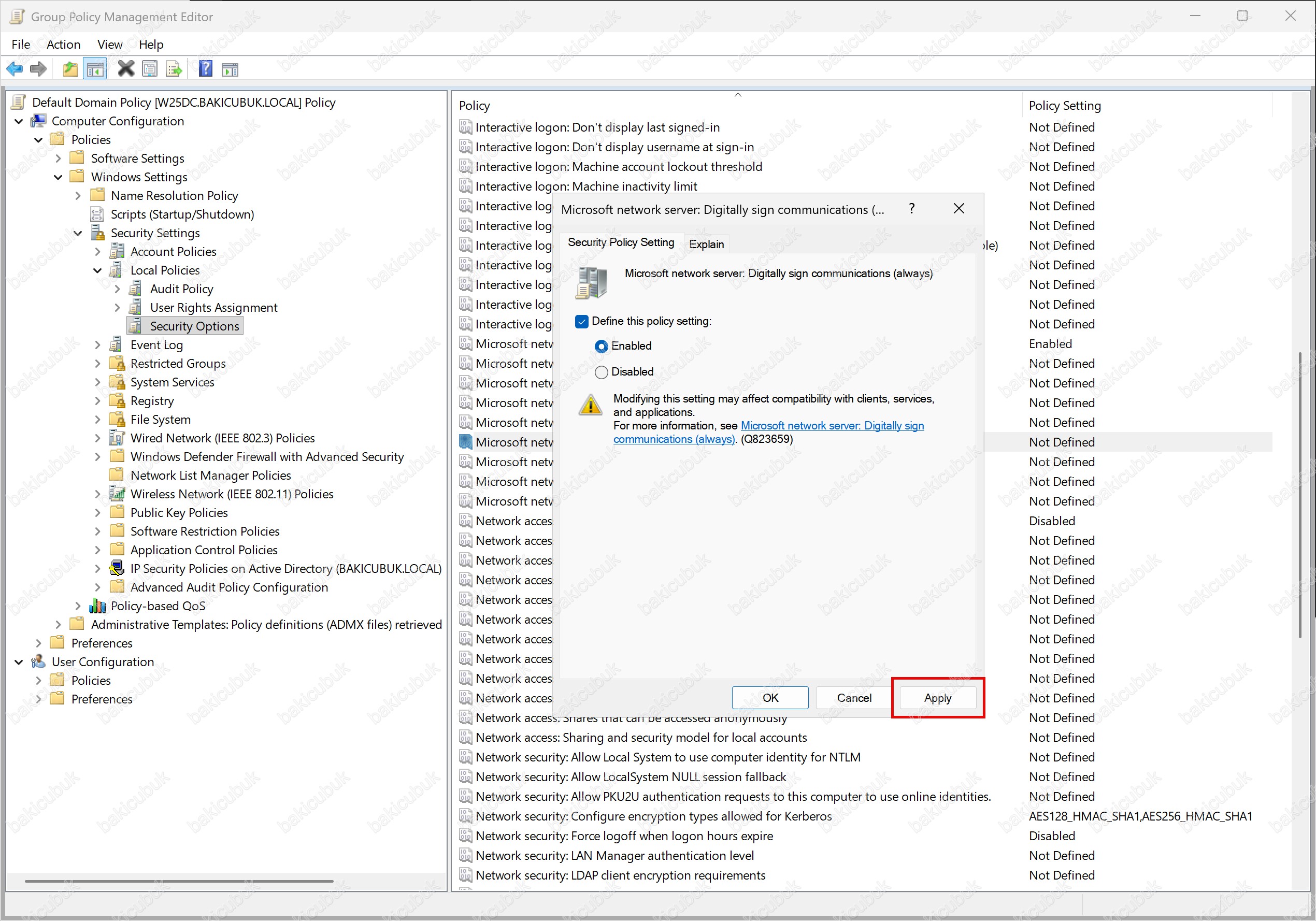Collapse the Computer Configuration node
Viewport: 1316px width, 921px height.
click(x=19, y=122)
